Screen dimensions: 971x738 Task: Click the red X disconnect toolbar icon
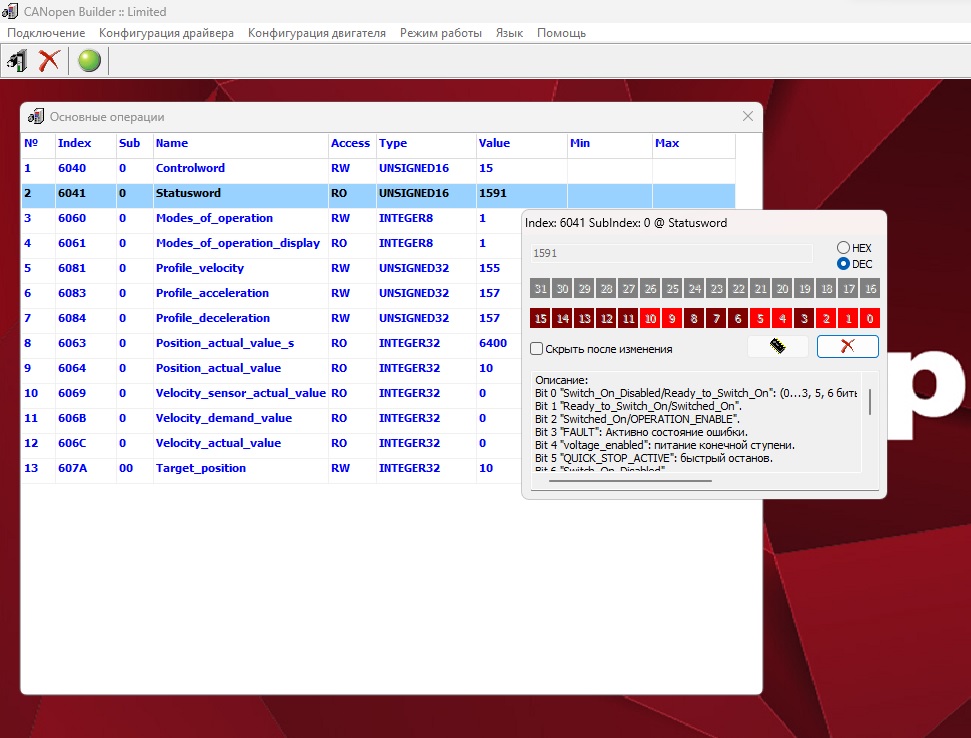[x=48, y=61]
